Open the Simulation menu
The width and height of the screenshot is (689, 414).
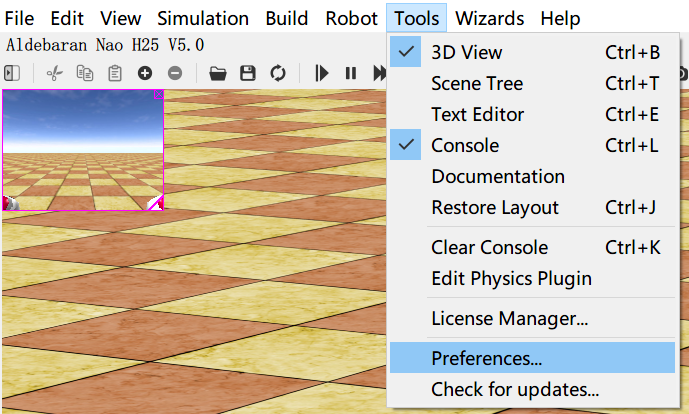click(203, 18)
